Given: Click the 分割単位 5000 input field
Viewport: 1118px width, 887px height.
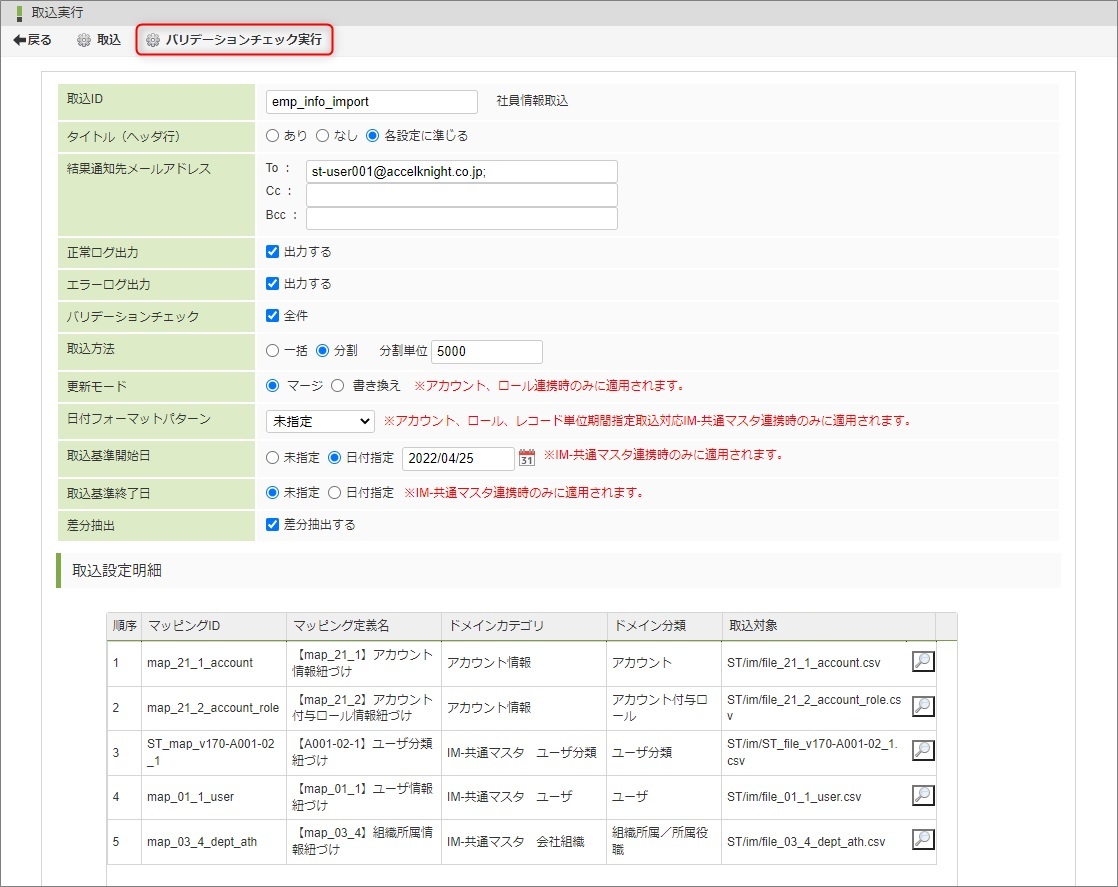Looking at the screenshot, I should pyautogui.click(x=486, y=351).
